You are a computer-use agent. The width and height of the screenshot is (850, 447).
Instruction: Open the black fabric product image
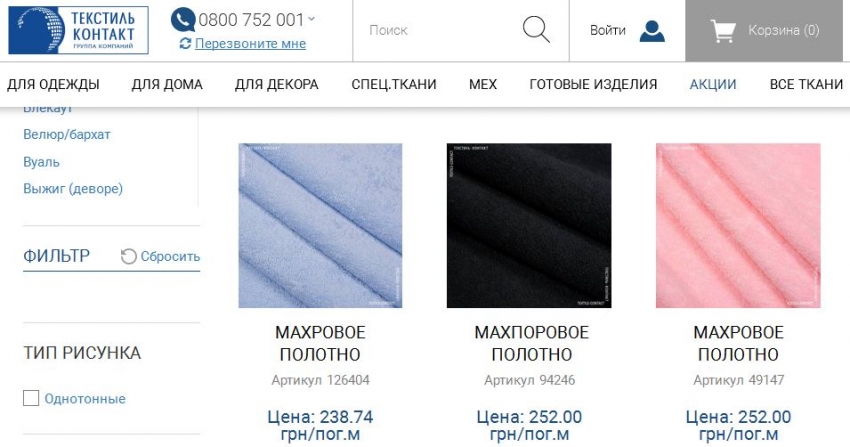point(529,225)
